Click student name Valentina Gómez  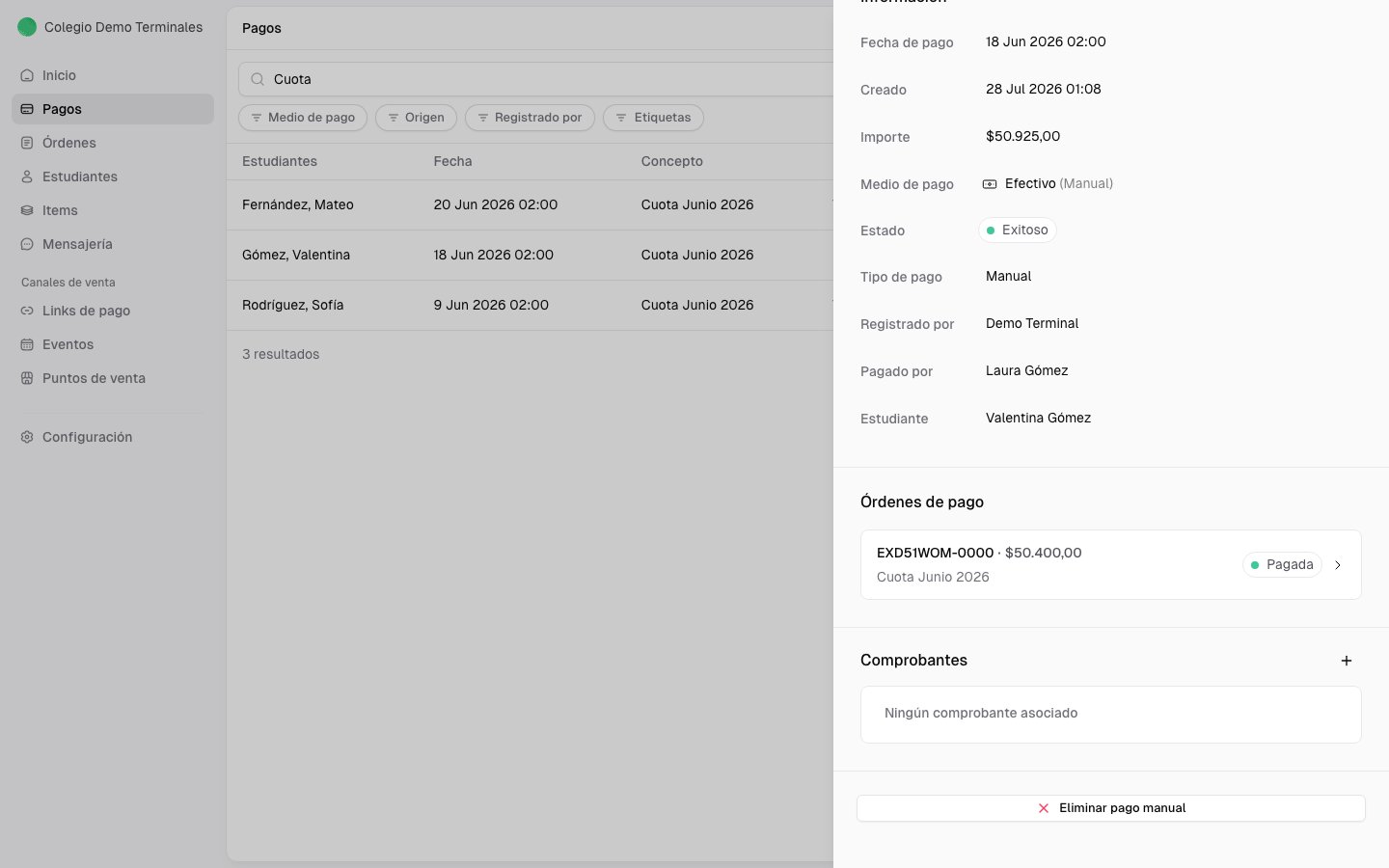(x=1038, y=418)
